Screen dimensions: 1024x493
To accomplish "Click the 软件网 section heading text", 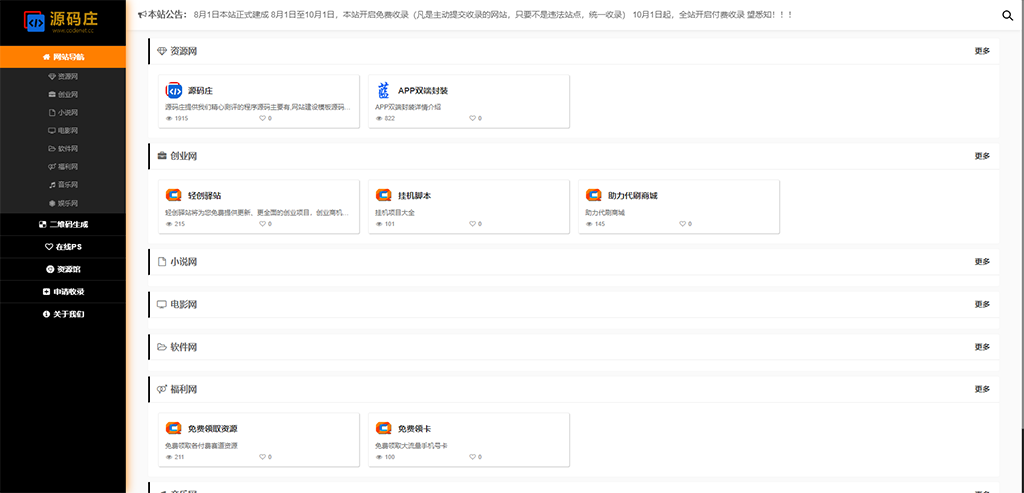I will point(184,347).
